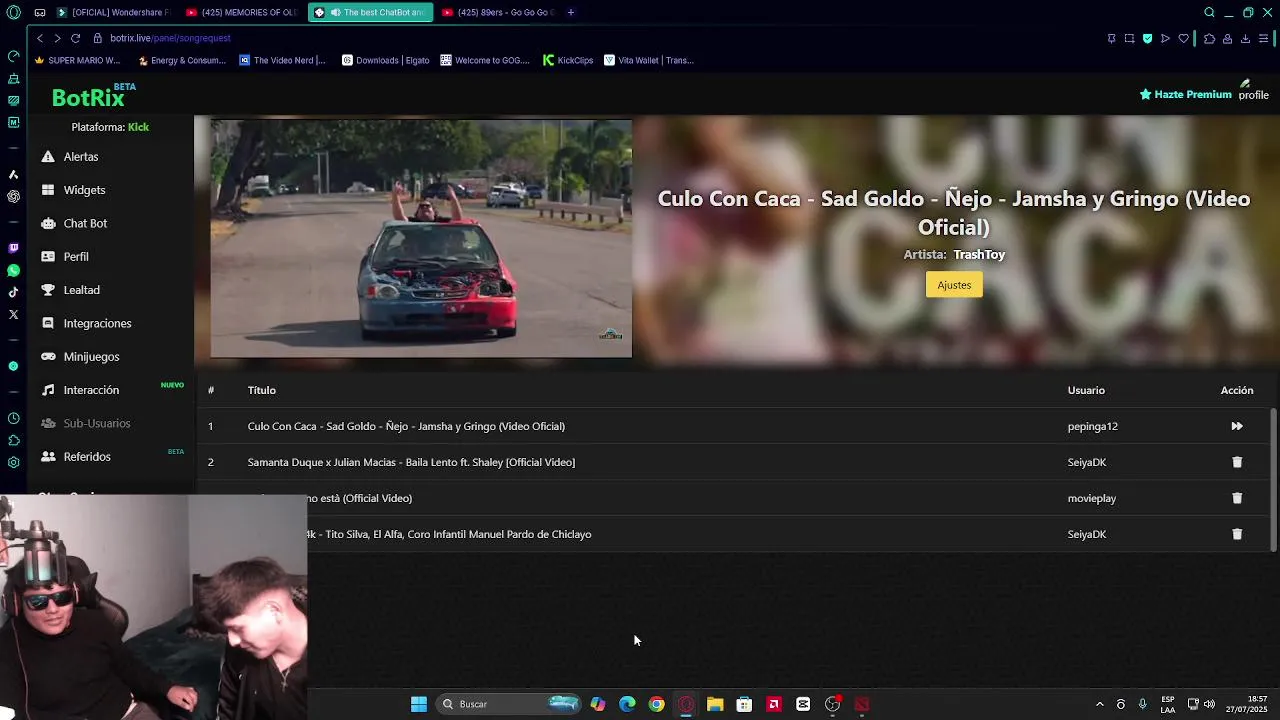
Task: Click the song list scrollbar
Action: coord(1273,479)
